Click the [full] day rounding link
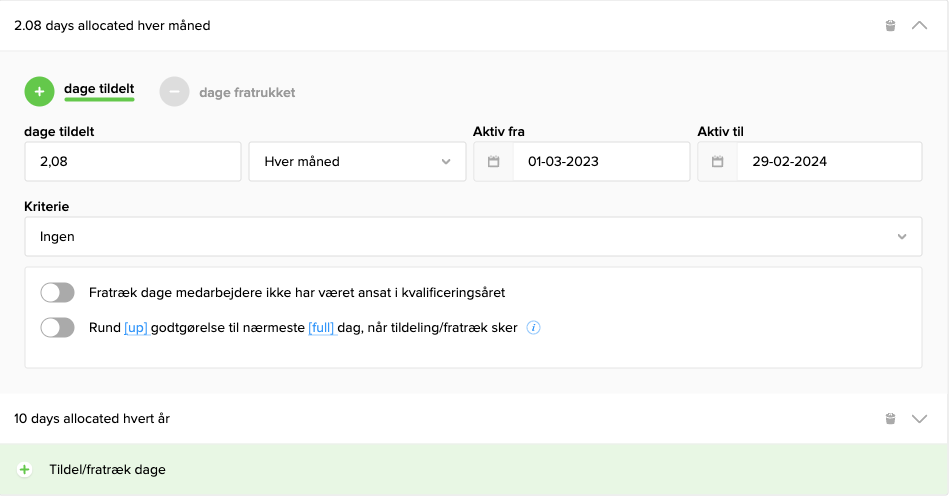This screenshot has height=499, width=950. pos(321,328)
